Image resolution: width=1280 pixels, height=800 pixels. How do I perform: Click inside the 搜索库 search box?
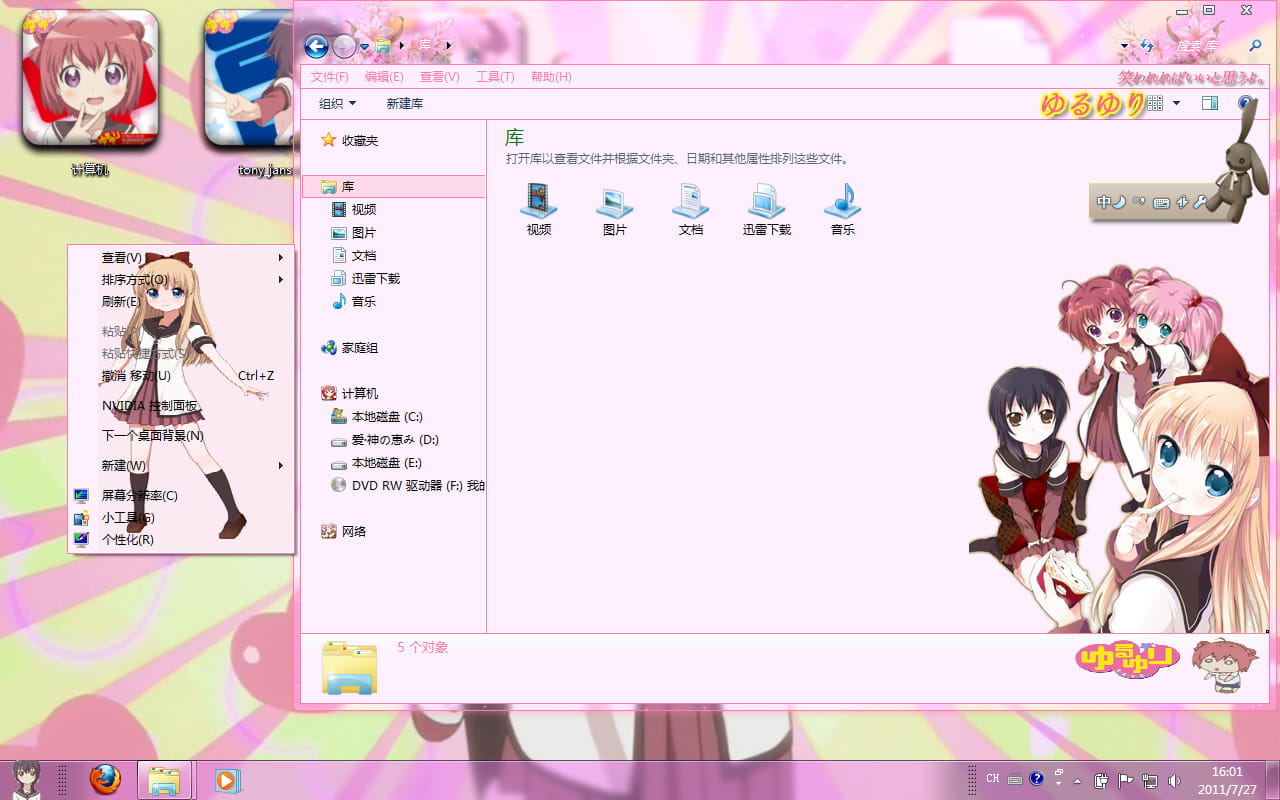click(1200, 46)
